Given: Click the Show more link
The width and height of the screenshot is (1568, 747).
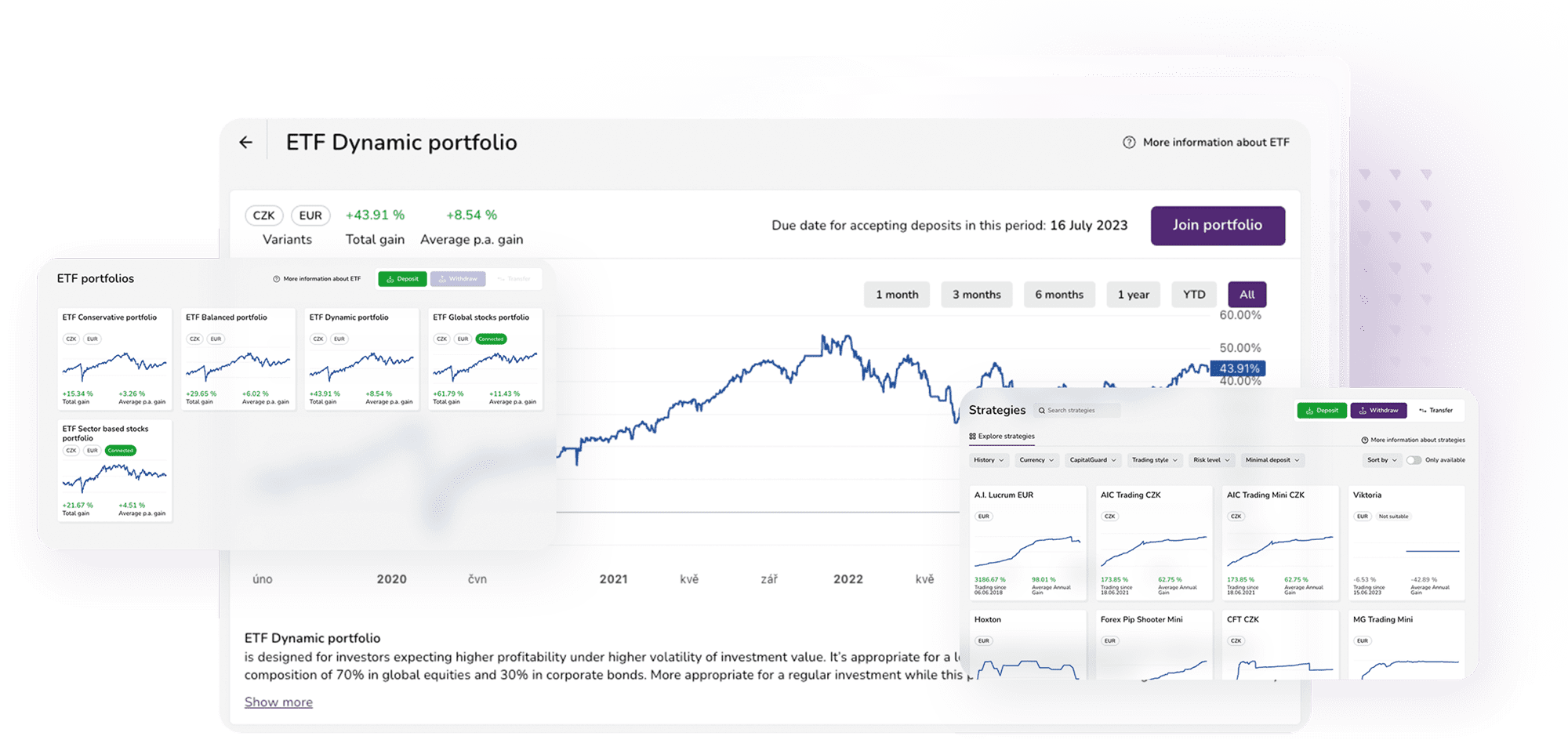Looking at the screenshot, I should 278,702.
